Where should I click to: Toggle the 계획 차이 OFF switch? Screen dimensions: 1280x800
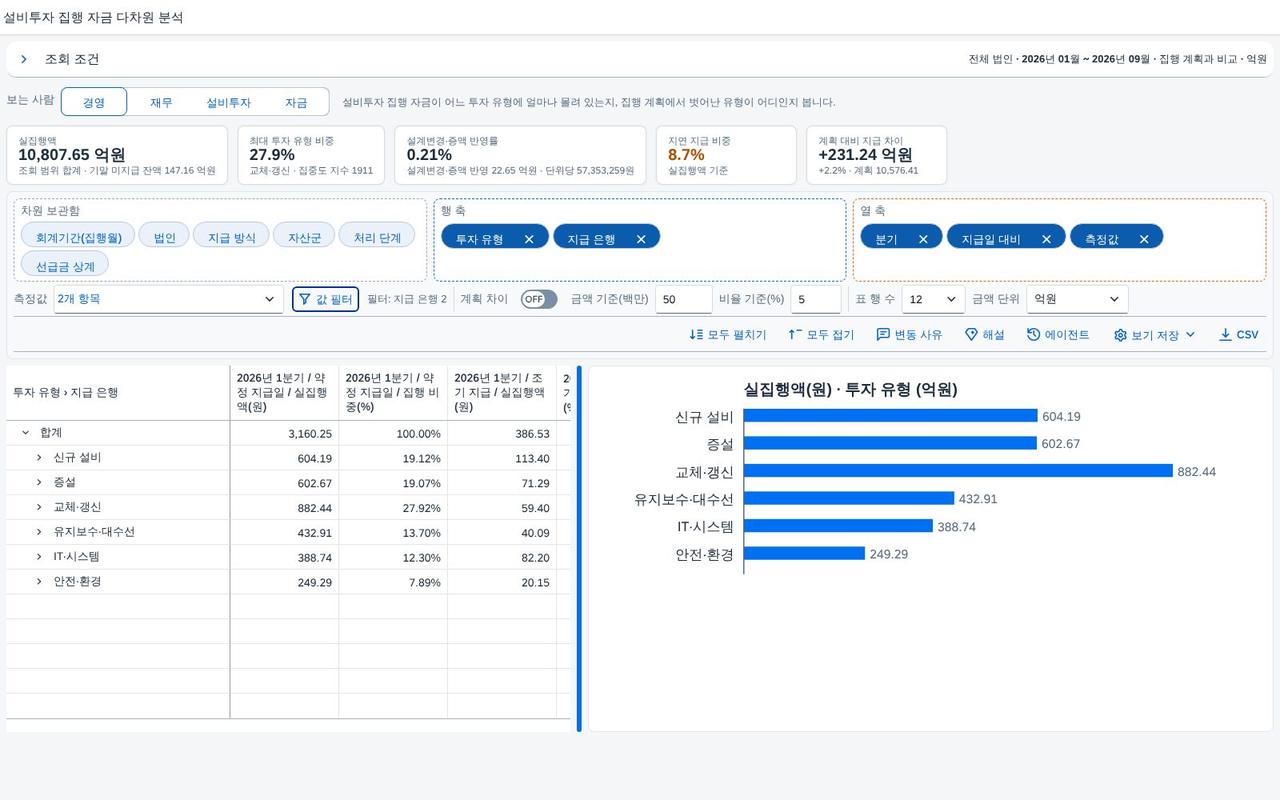(x=539, y=299)
